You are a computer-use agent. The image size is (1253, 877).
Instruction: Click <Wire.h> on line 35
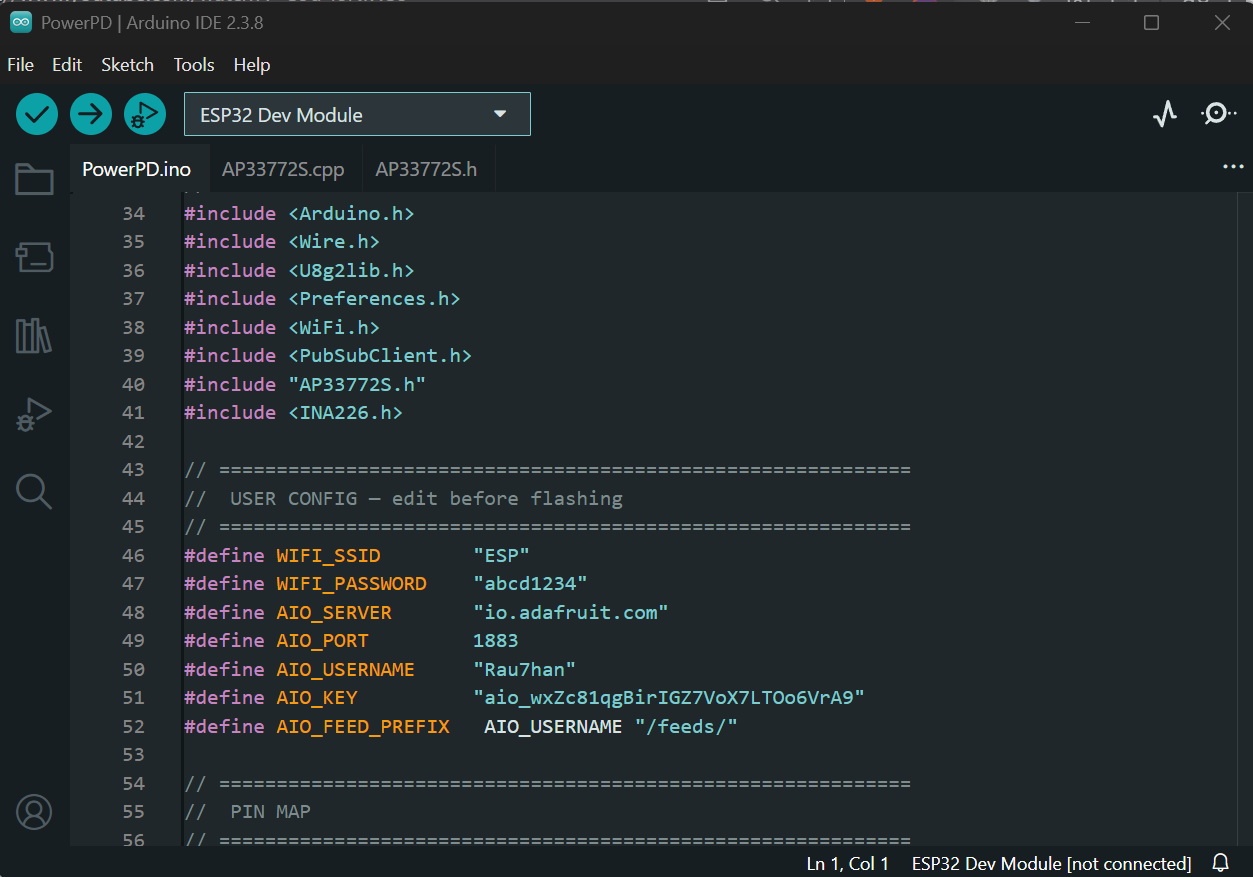334,241
